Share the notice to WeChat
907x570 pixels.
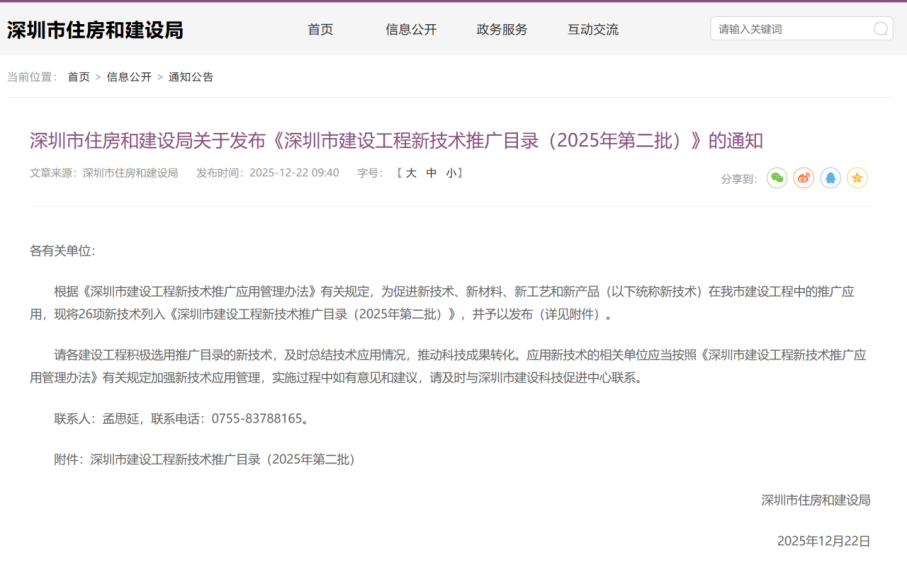[x=777, y=178]
